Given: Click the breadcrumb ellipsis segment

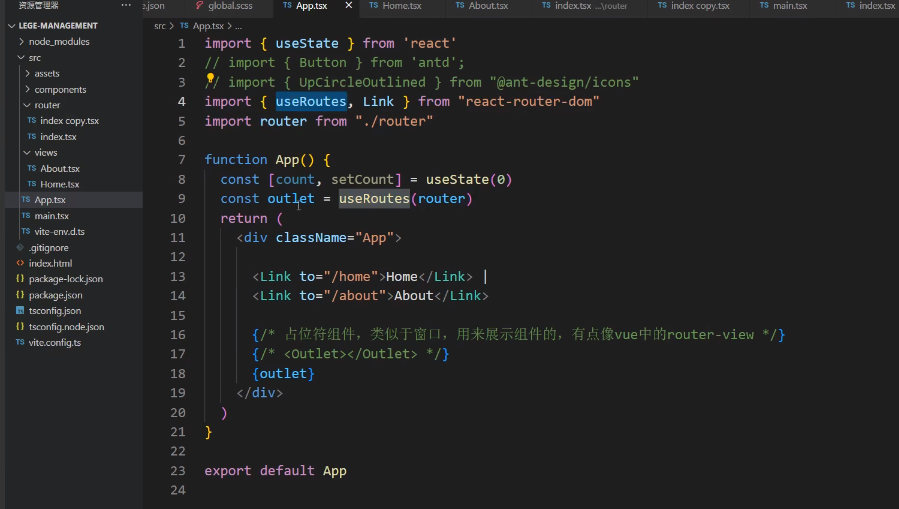Looking at the screenshot, I should tap(239, 26).
